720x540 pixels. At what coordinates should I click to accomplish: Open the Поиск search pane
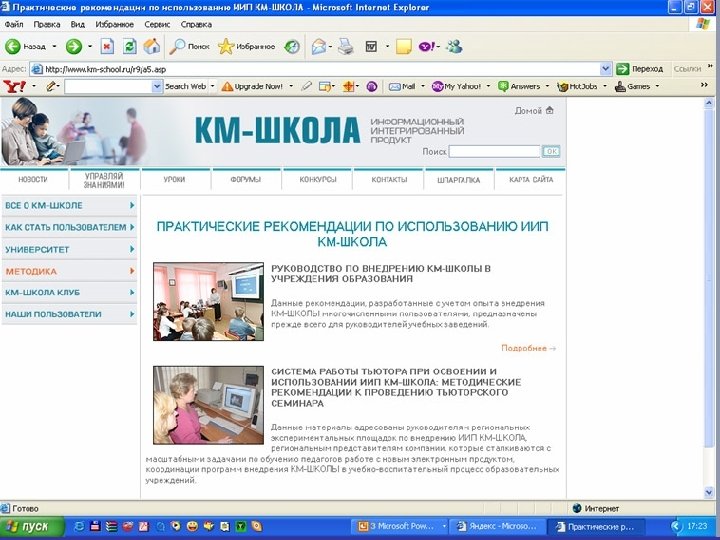189,46
